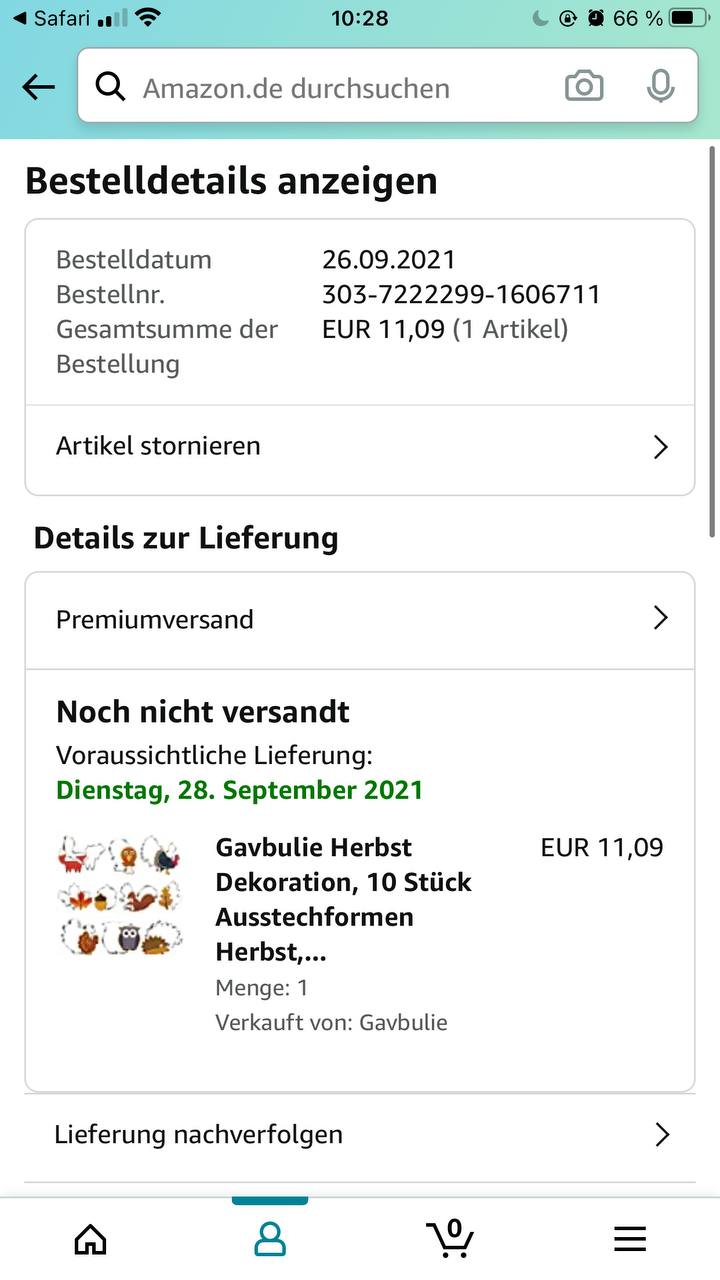Return to Safari via the status bar
Image resolution: width=720 pixels, height=1280 pixels.
click(50, 18)
